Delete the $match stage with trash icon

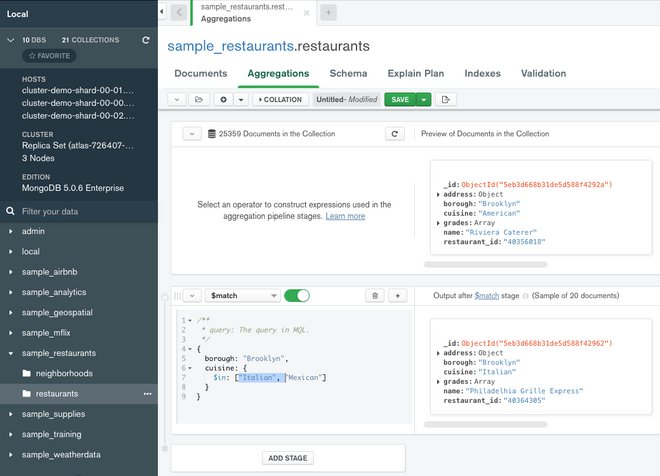(375, 296)
